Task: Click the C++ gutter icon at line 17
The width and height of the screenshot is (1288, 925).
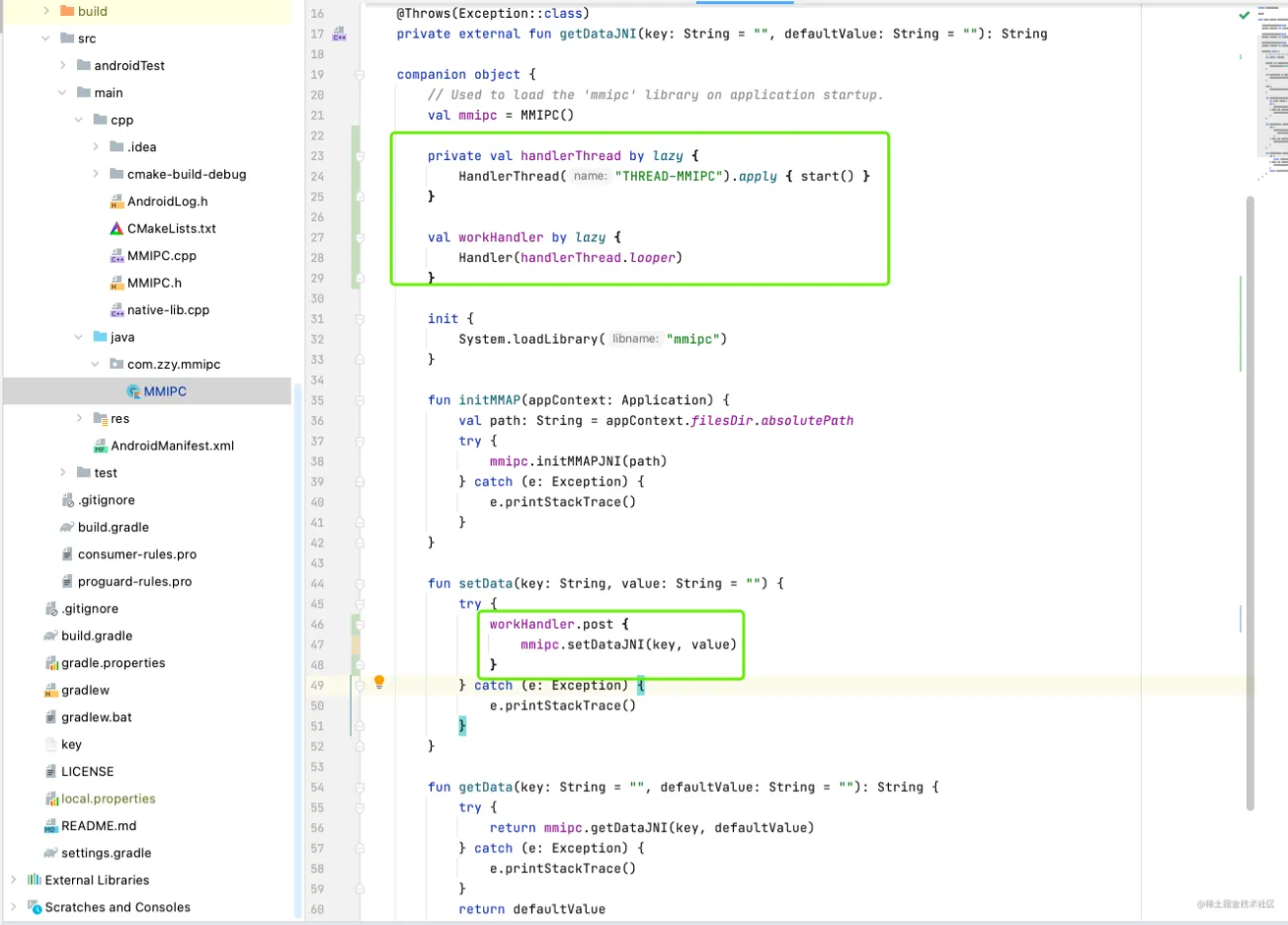Action: [x=339, y=34]
